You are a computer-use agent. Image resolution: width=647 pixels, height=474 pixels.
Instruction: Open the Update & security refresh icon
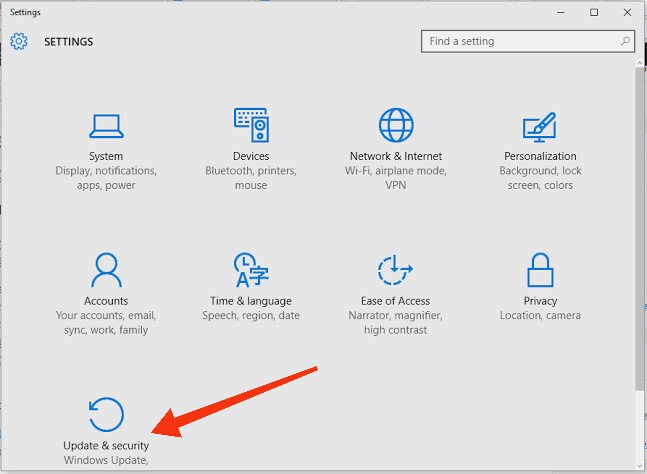coord(106,414)
